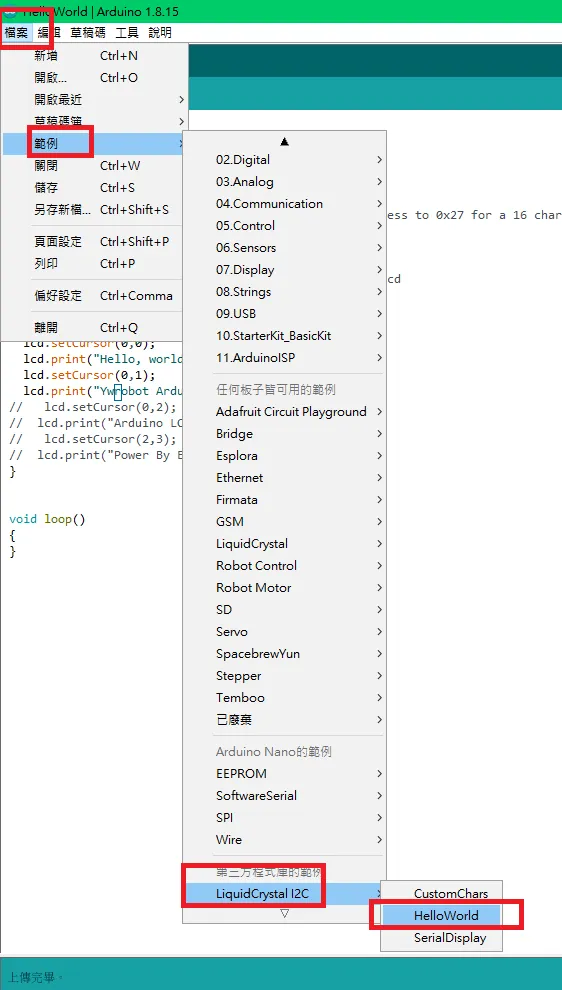This screenshot has width=562, height=990.
Task: Expand 10.StarterKit_BasicKit examples submenu
Action: pyautogui.click(x=284, y=336)
